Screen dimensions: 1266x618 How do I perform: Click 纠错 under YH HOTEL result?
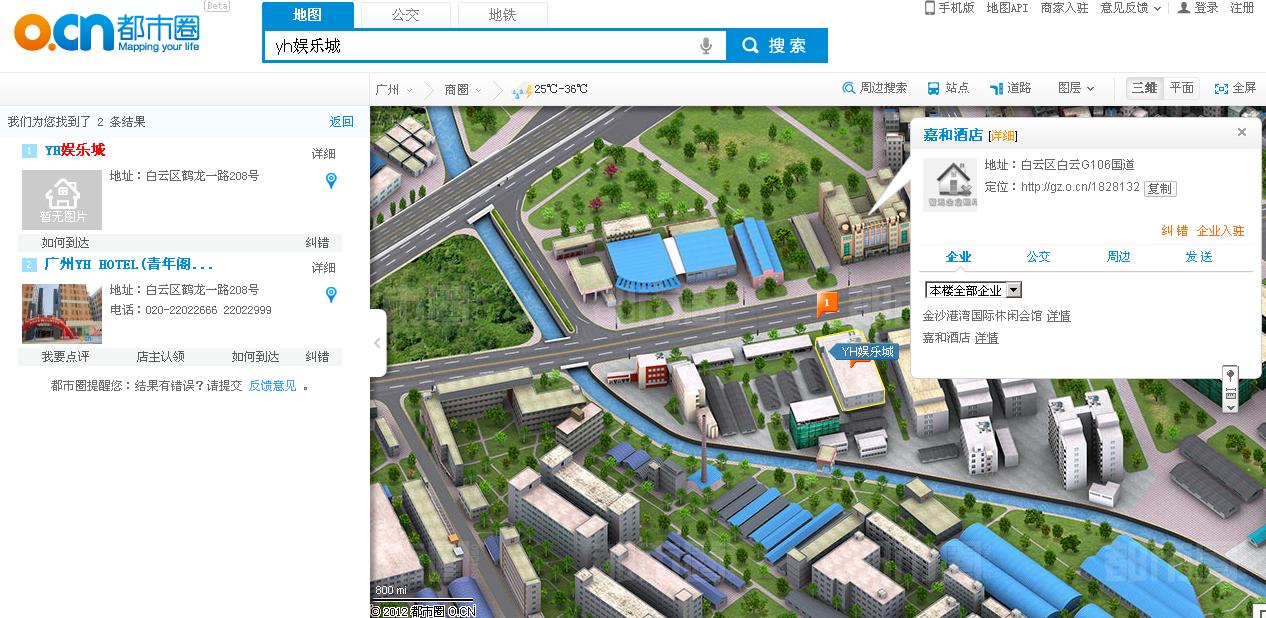317,357
